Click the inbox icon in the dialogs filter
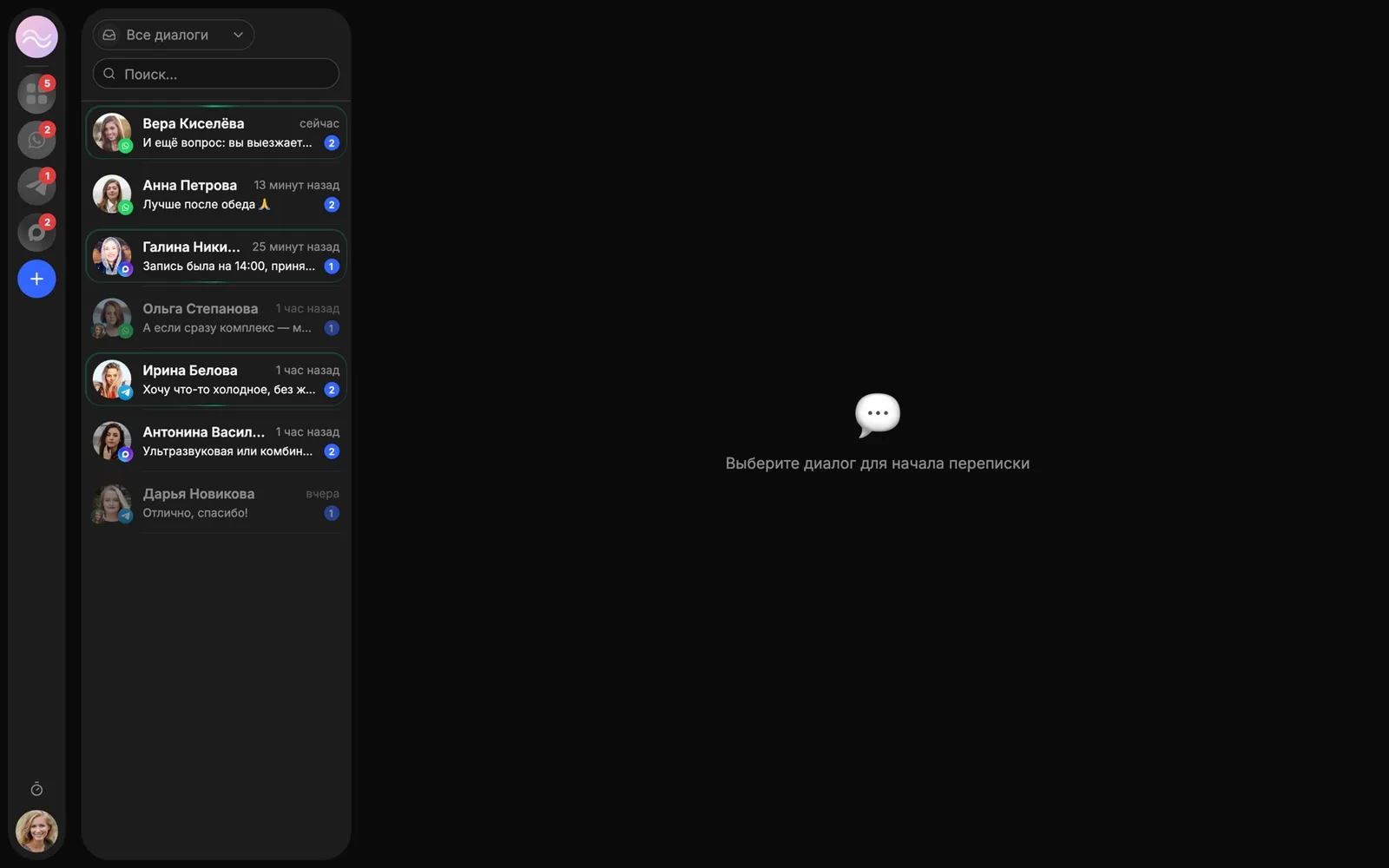The height and width of the screenshot is (868, 1389). tap(109, 35)
